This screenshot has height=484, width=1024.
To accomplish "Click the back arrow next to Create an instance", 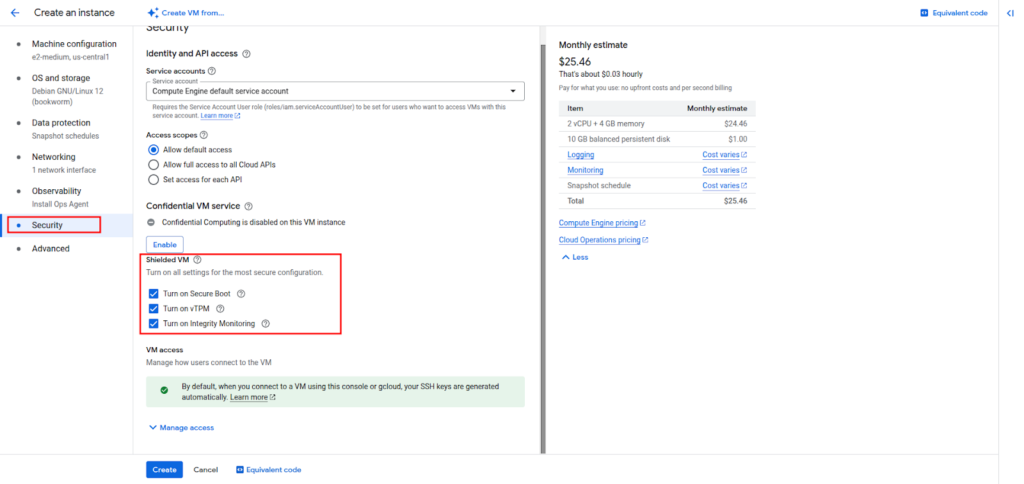I will coord(15,12).
